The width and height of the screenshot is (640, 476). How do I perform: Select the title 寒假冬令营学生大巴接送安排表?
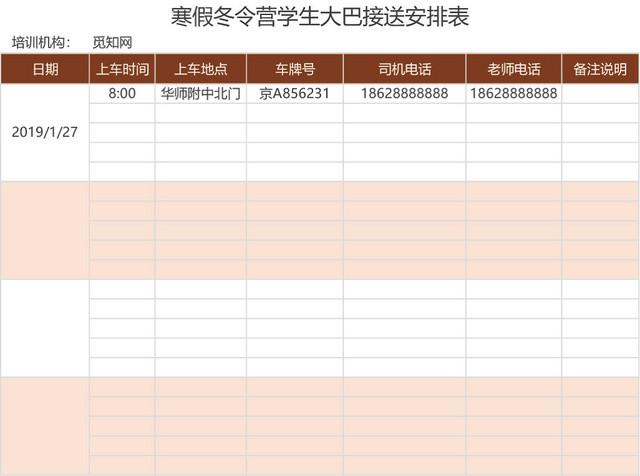320,17
